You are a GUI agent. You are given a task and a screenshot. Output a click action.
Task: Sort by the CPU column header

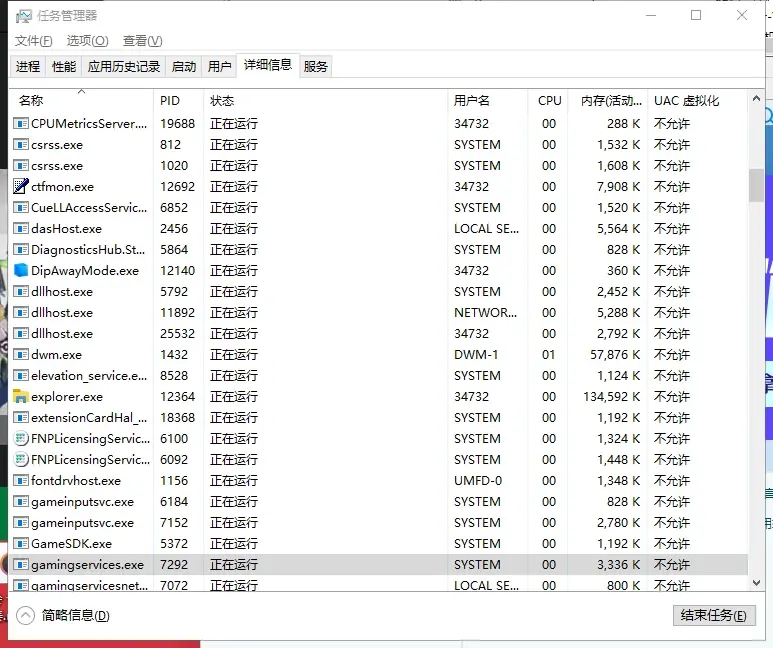(x=548, y=101)
